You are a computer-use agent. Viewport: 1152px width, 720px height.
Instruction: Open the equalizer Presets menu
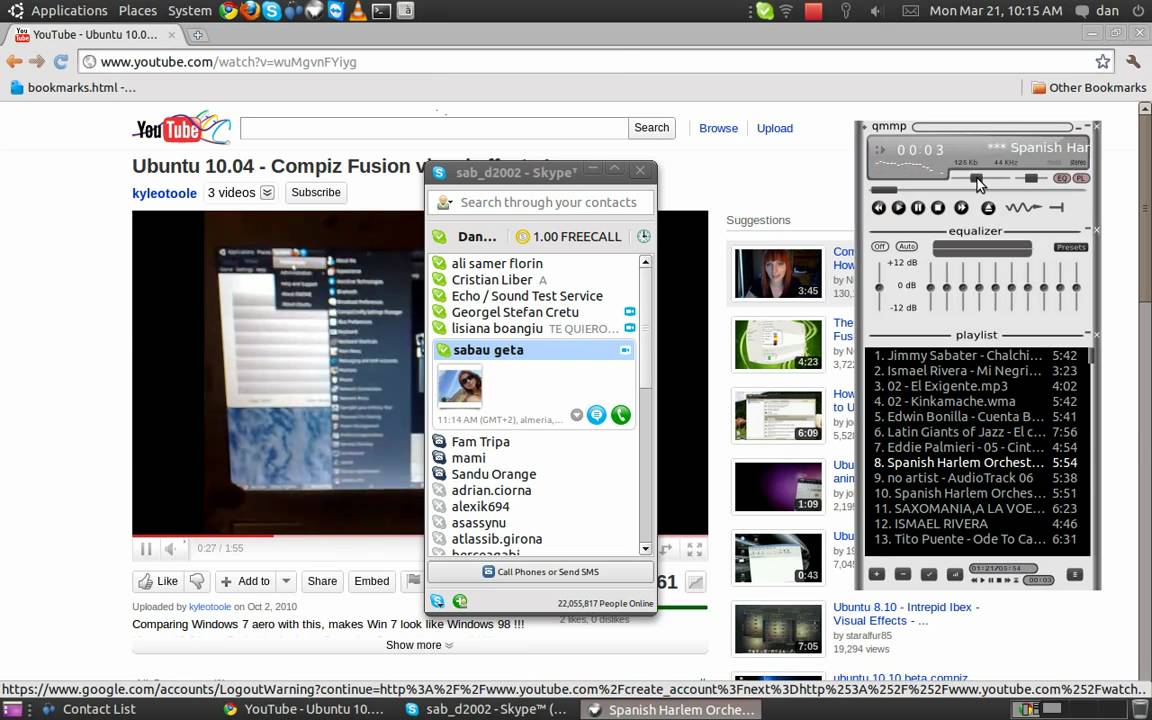click(1070, 248)
